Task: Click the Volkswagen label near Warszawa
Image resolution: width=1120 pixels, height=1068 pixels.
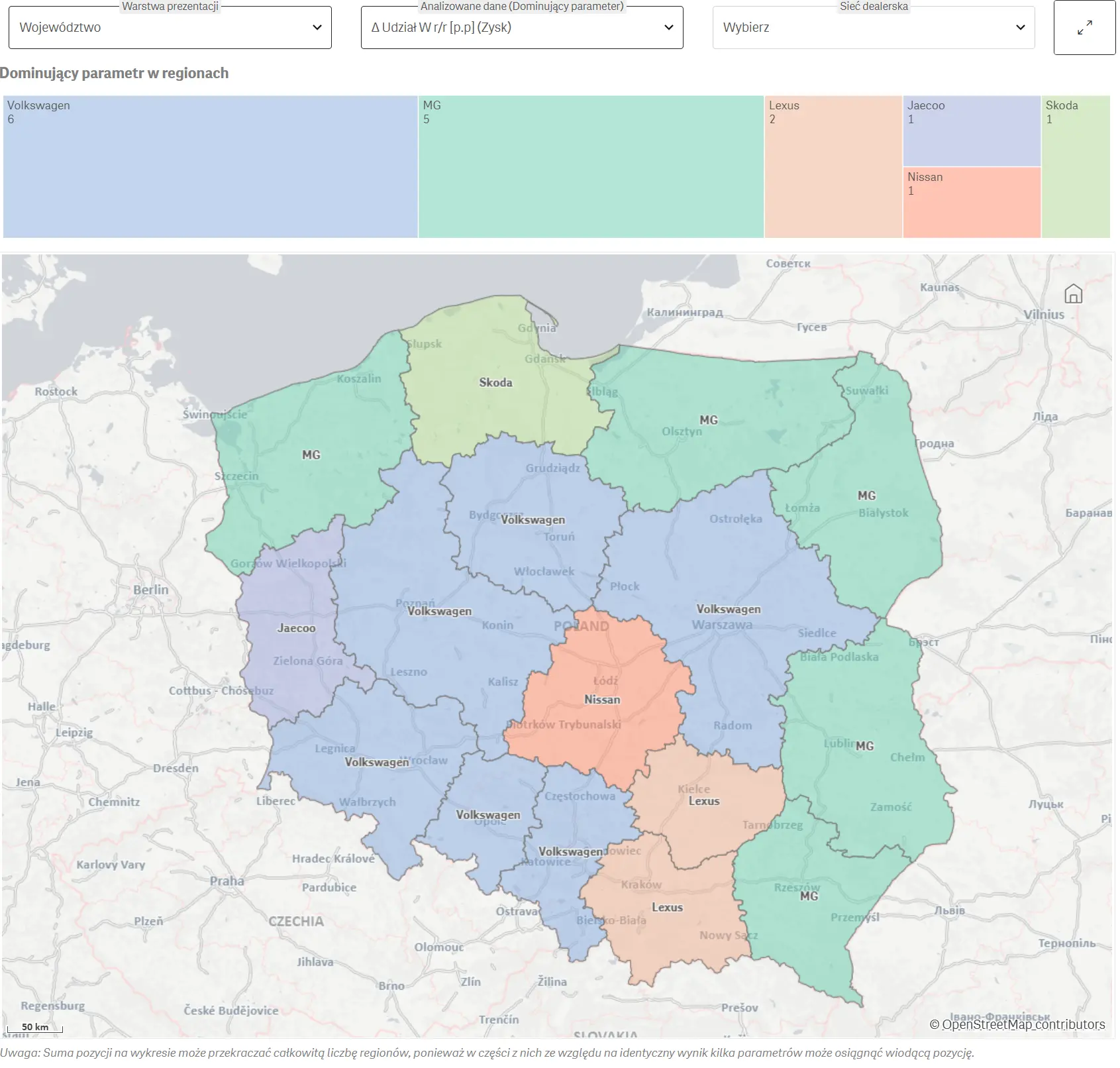Action: click(729, 609)
